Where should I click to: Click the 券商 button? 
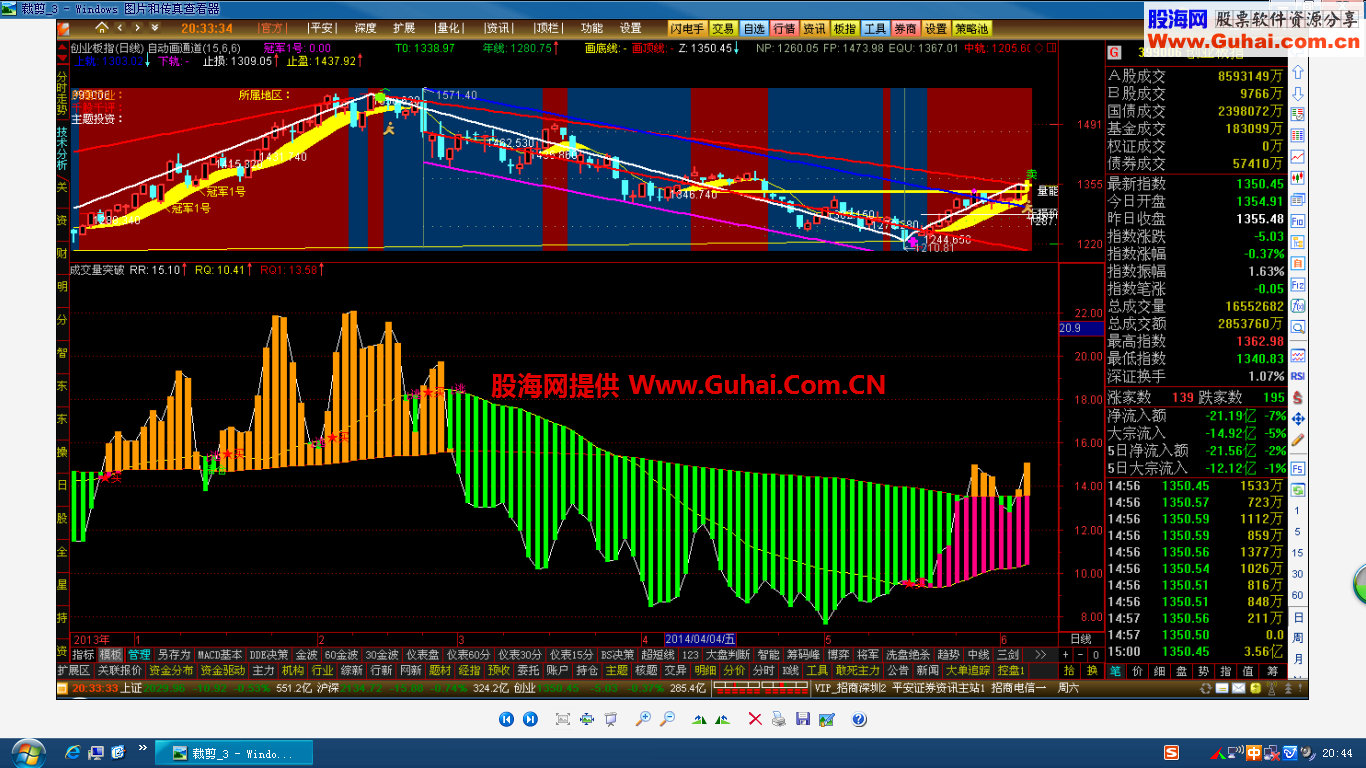click(905, 28)
